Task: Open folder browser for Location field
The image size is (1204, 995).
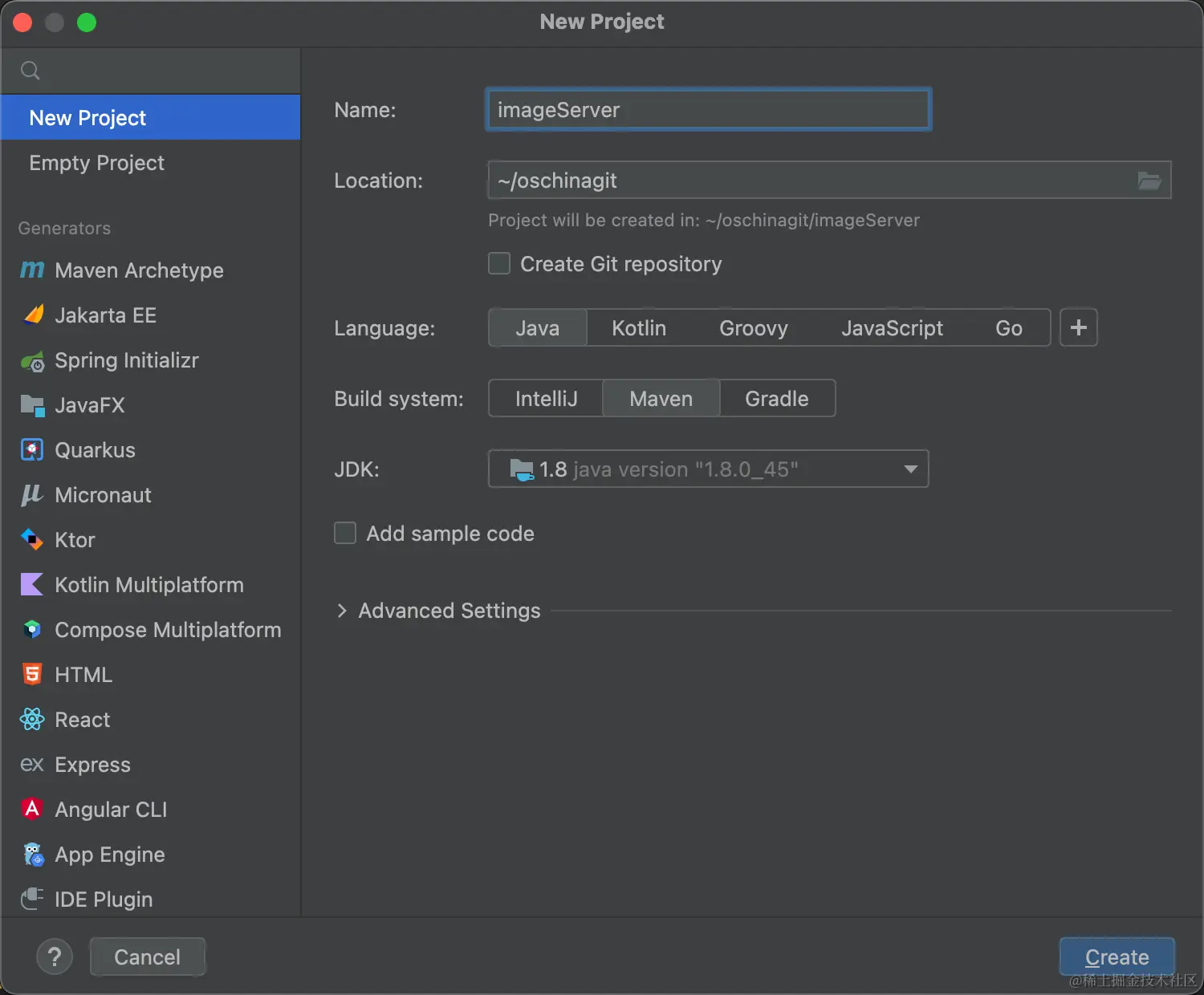Action: tap(1149, 181)
